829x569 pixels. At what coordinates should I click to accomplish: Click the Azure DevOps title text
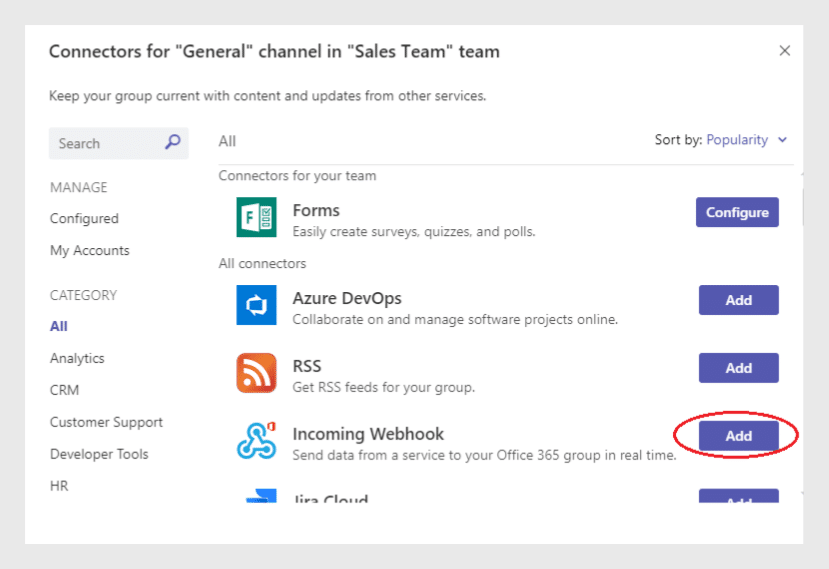[x=347, y=298]
